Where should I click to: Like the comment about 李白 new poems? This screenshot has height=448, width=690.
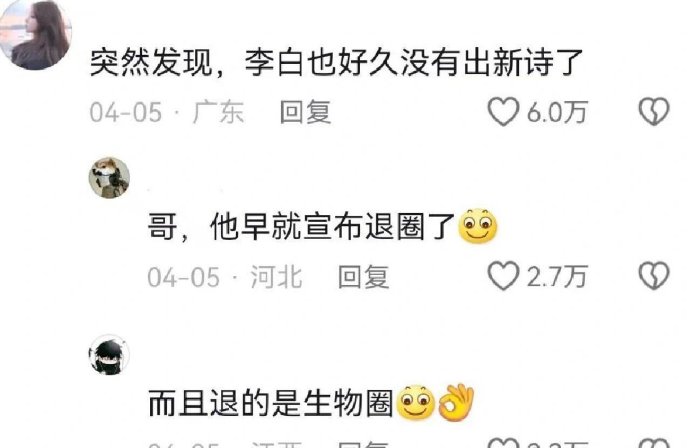[503, 111]
